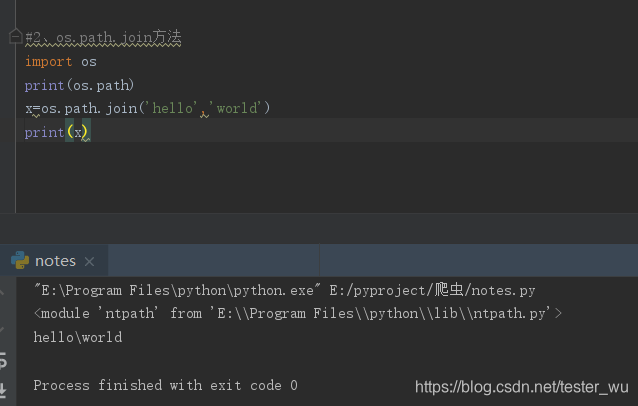Click the 'import os' code line
The height and width of the screenshot is (406, 638).
[x=61, y=62]
